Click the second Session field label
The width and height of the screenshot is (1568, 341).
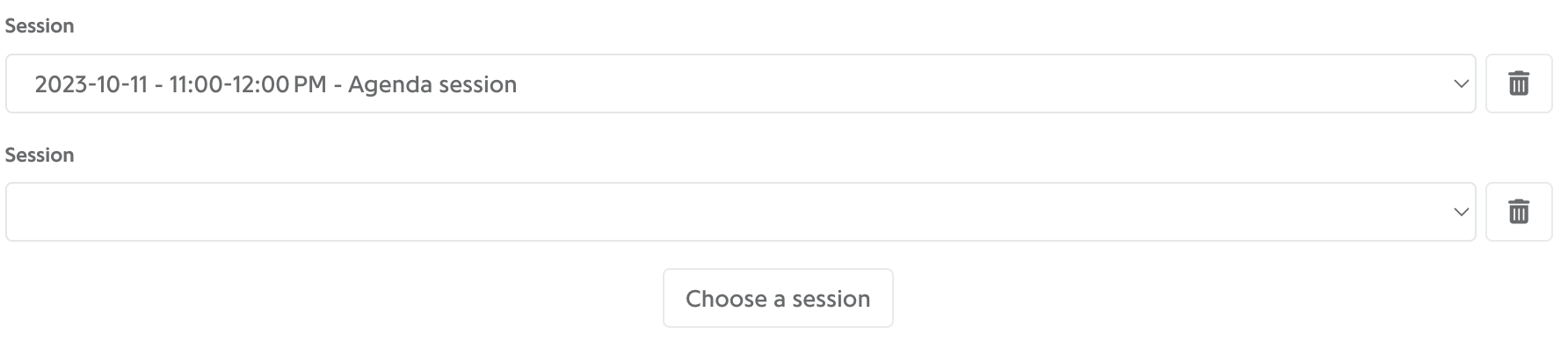point(40,155)
